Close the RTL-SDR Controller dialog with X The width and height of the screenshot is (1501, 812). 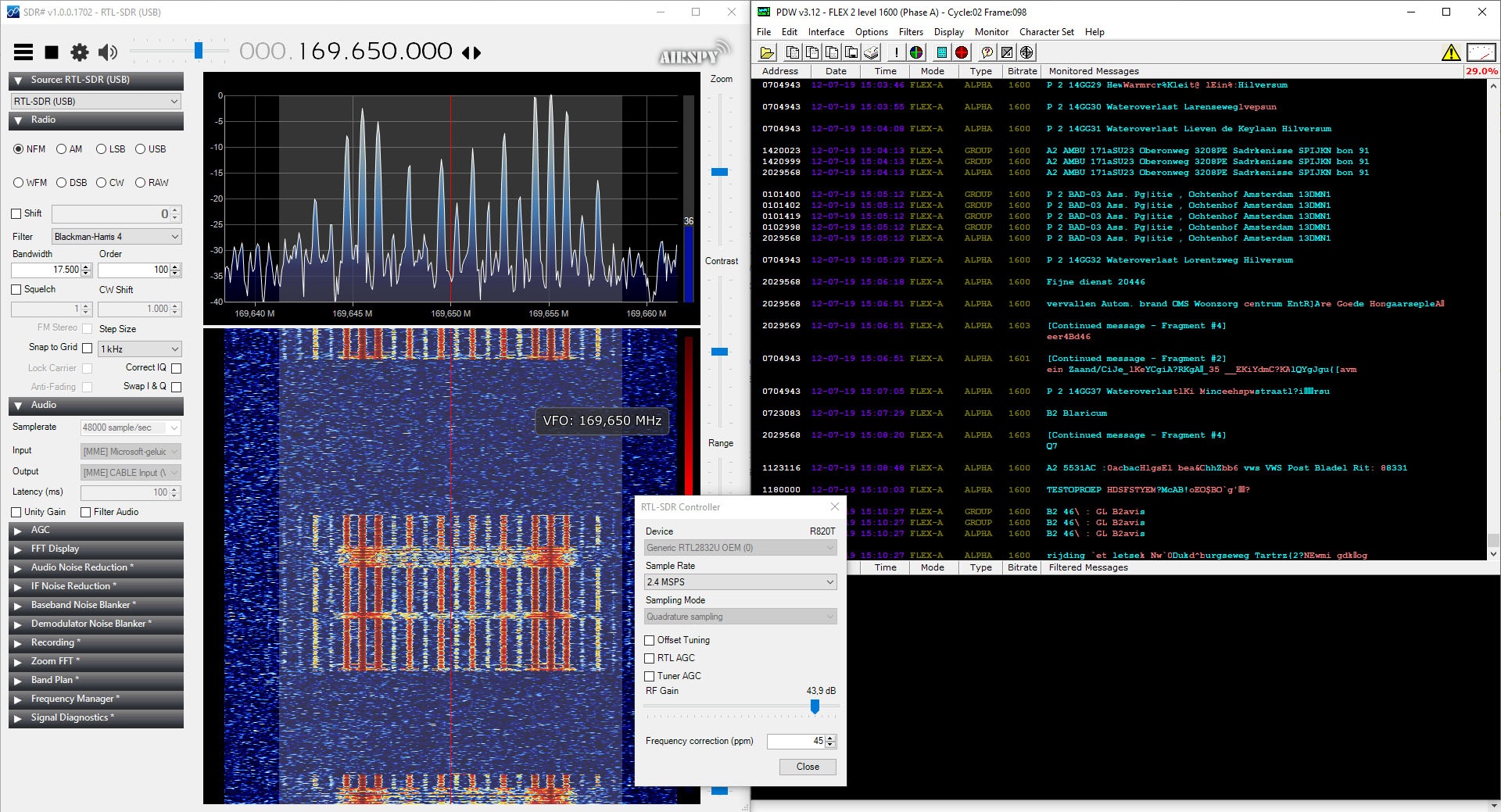834,507
